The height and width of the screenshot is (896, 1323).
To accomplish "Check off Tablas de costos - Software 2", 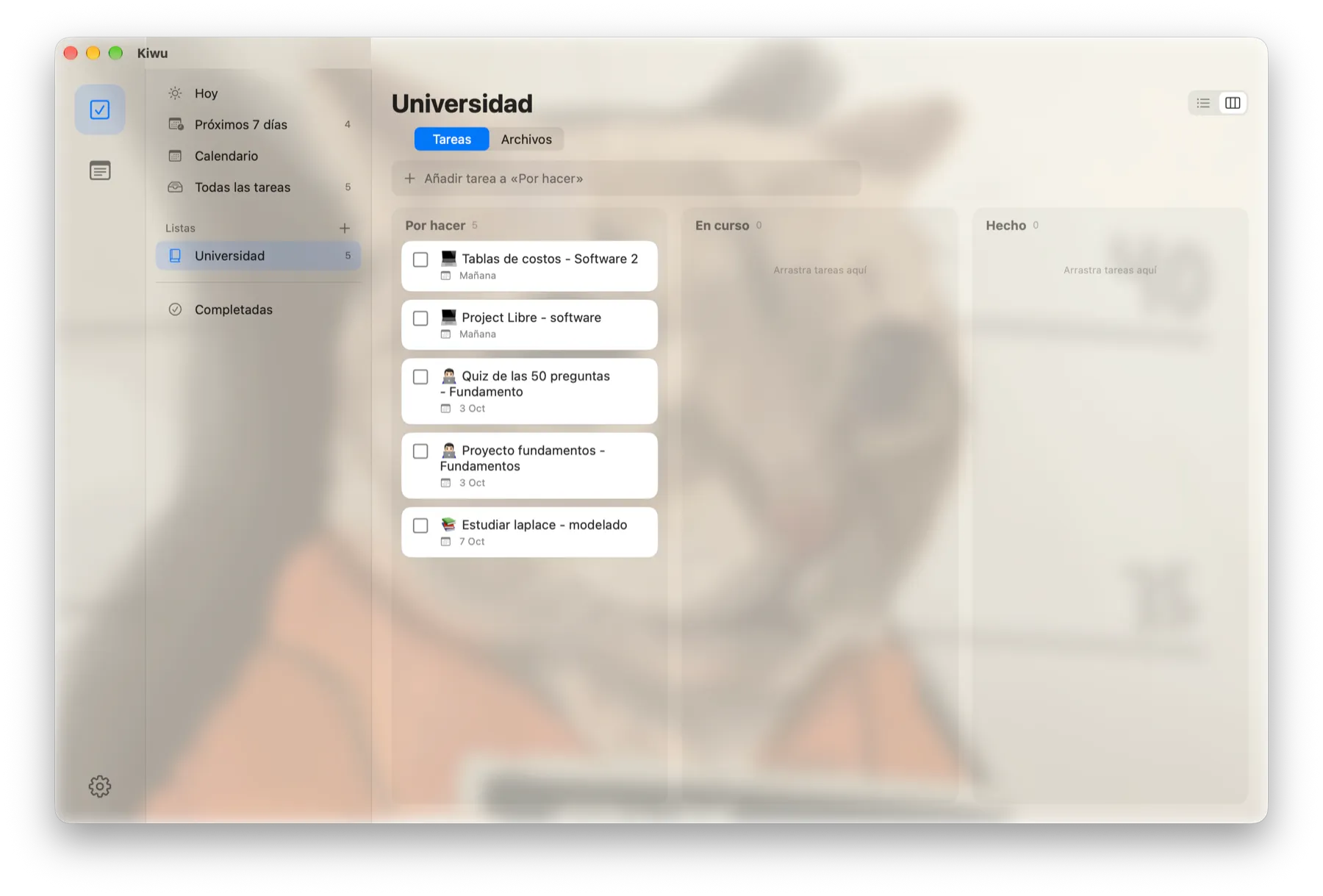I will coord(420,259).
